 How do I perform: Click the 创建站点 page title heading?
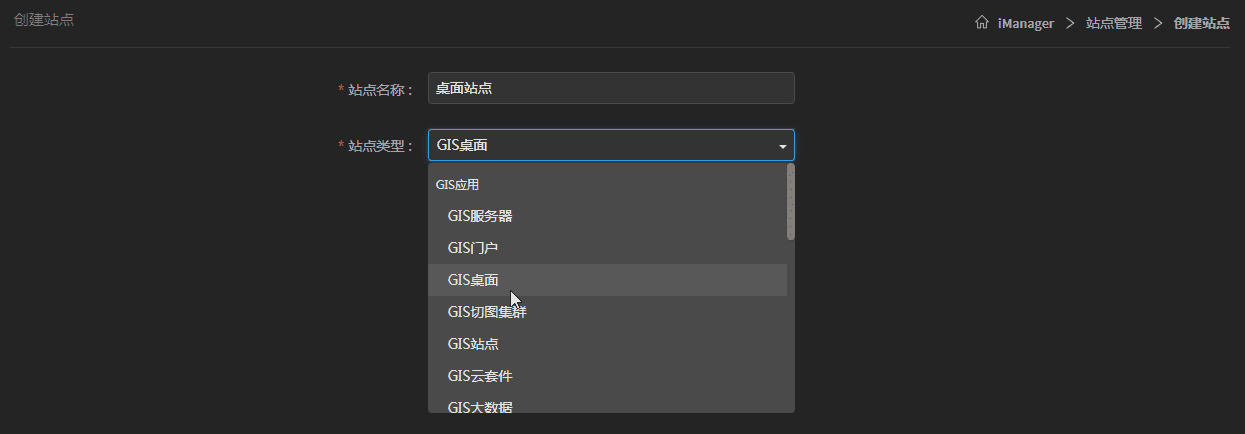pyautogui.click(x=44, y=20)
